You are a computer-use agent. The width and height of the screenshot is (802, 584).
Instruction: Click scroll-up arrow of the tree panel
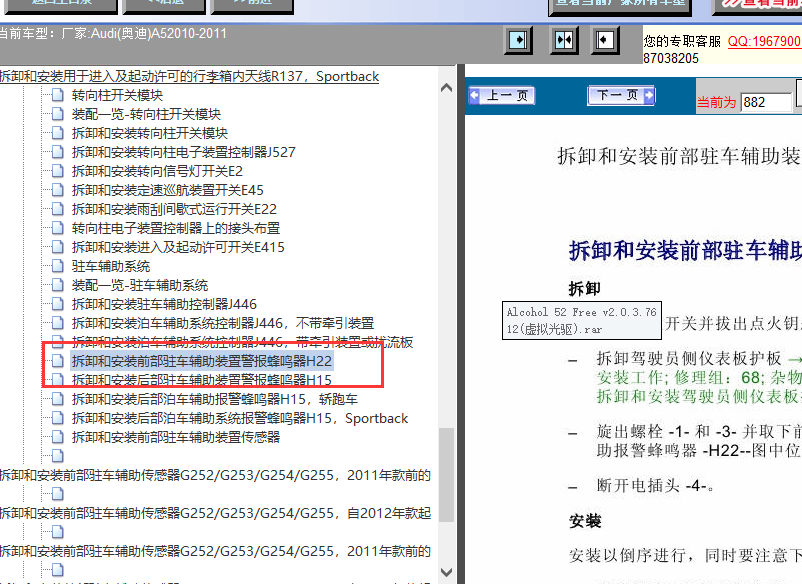446,87
